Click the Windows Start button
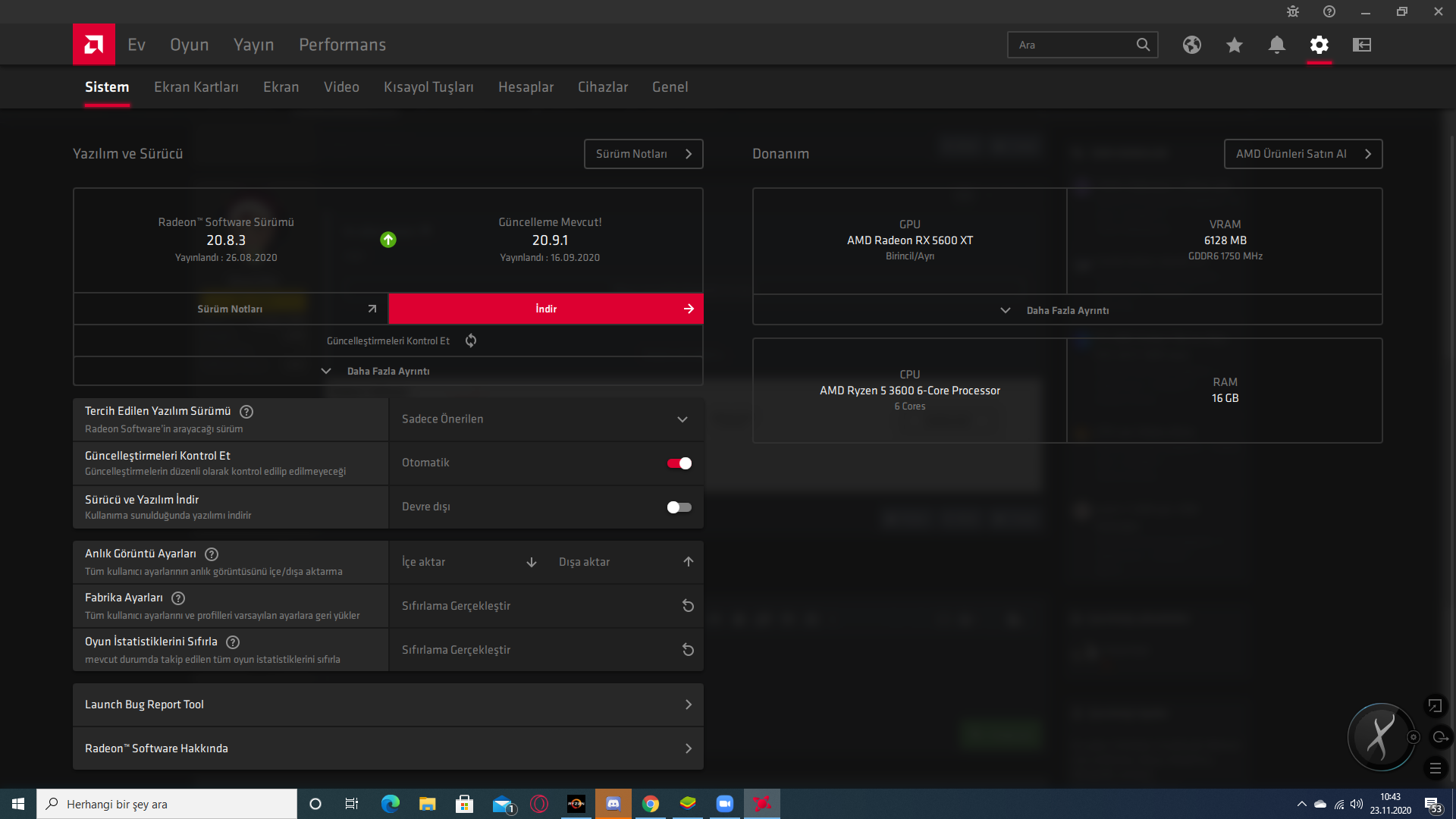The width and height of the screenshot is (1456, 819). coord(18,804)
